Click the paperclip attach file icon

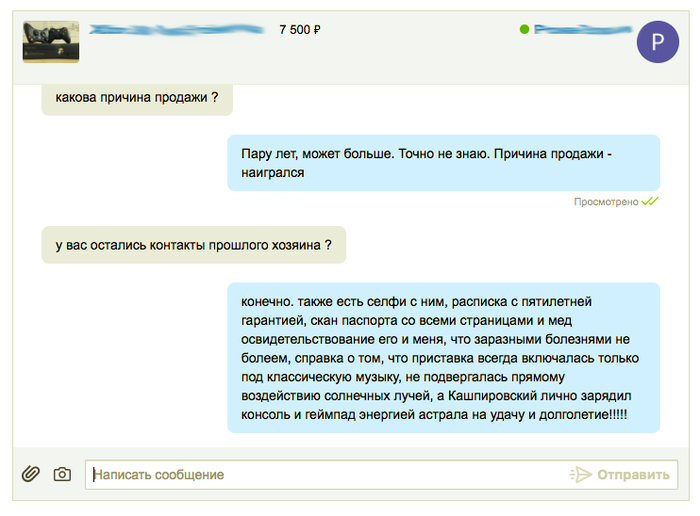point(31,474)
